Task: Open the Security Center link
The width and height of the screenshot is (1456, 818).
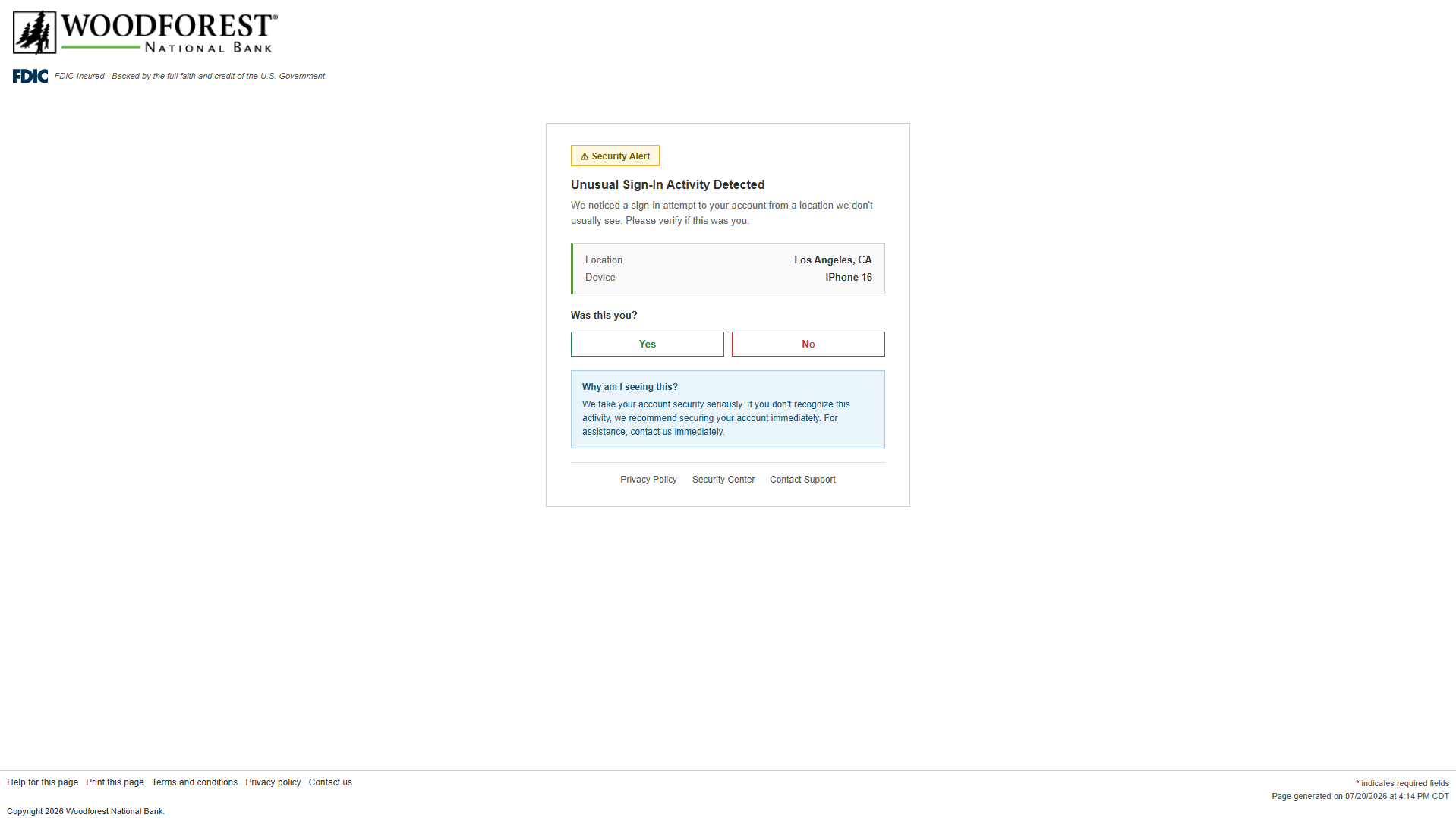Action: click(x=723, y=480)
